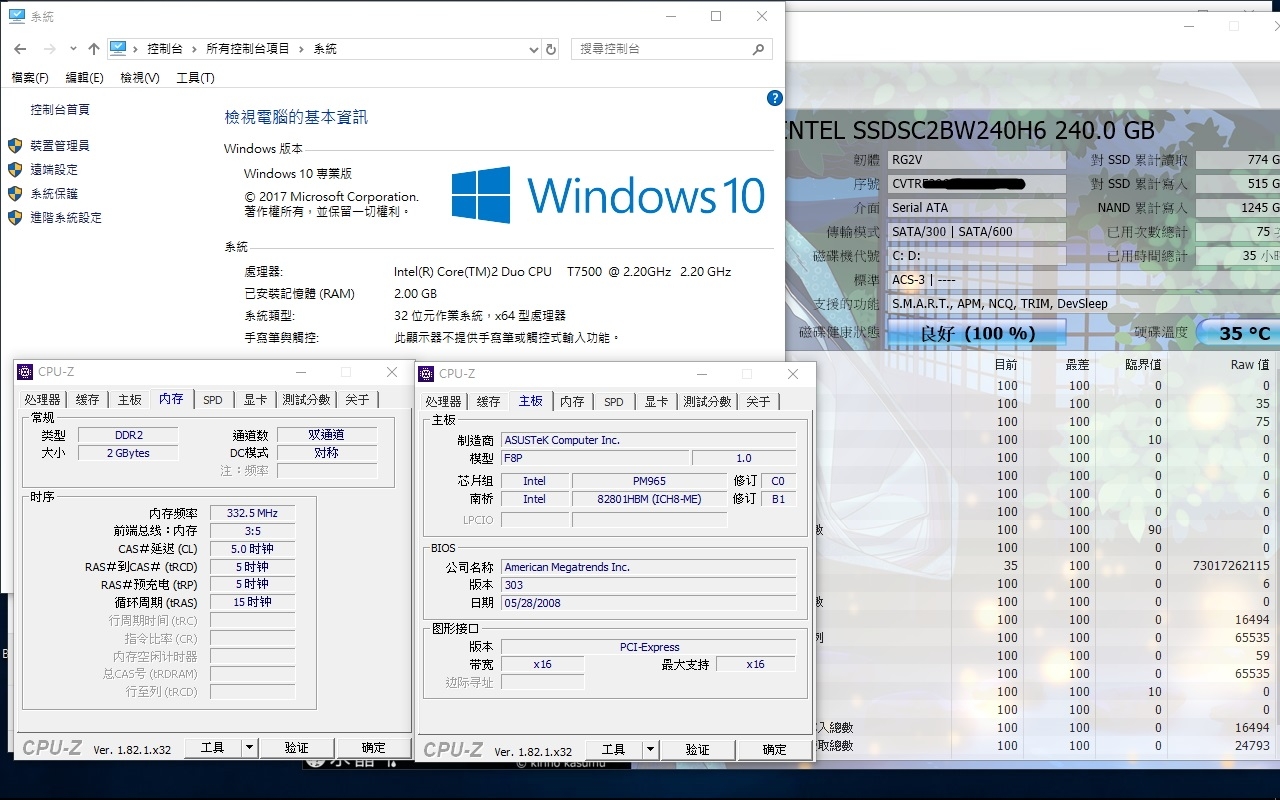Switch to 显卡 tab in left CPU-Z
The width and height of the screenshot is (1280, 800).
pos(256,399)
